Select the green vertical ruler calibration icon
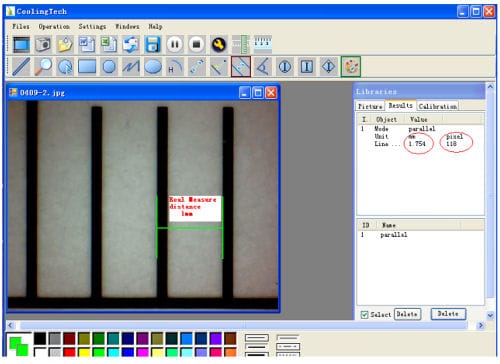This screenshot has width=500, height=364. point(241,45)
